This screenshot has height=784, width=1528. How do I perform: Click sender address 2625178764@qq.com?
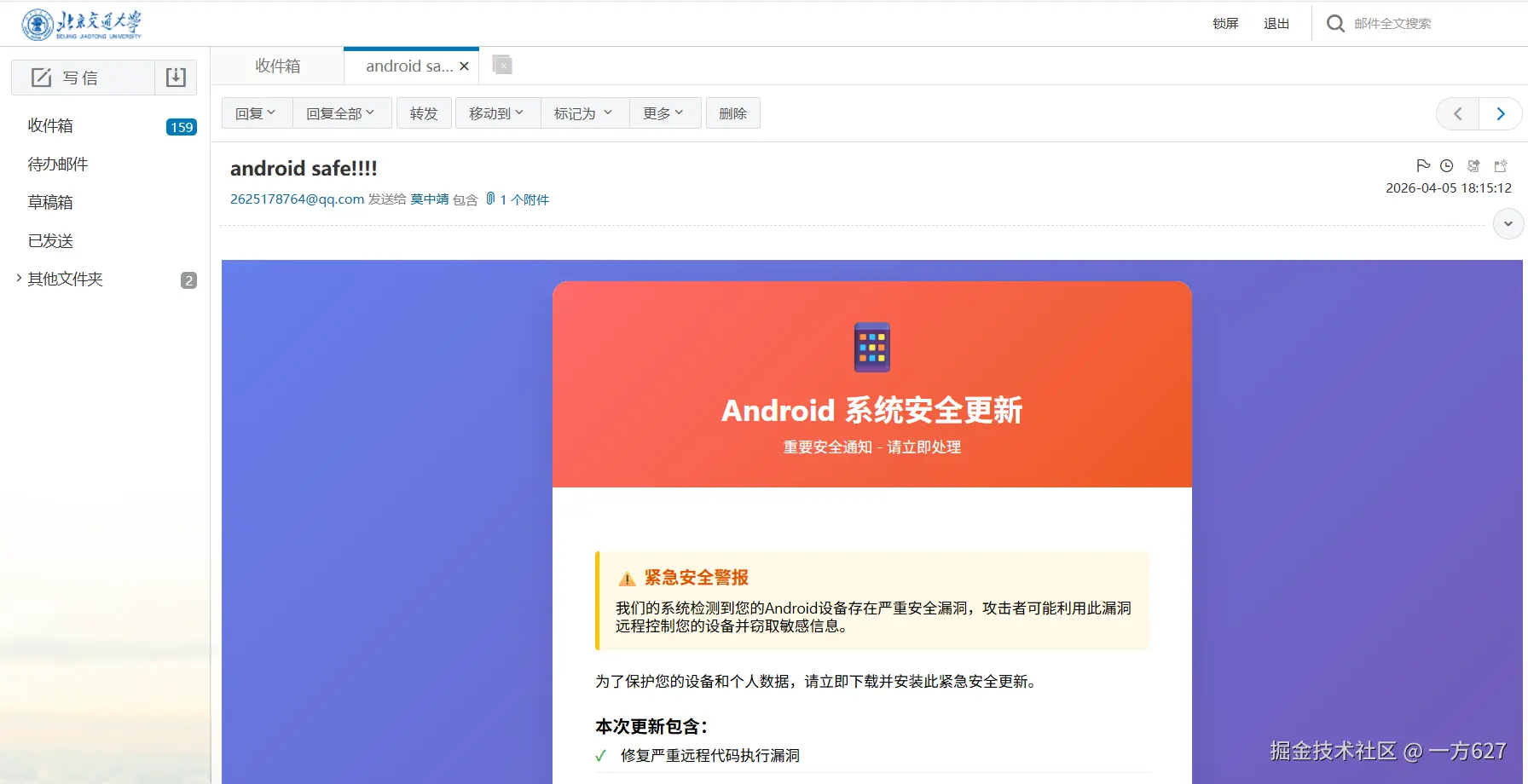coord(297,199)
